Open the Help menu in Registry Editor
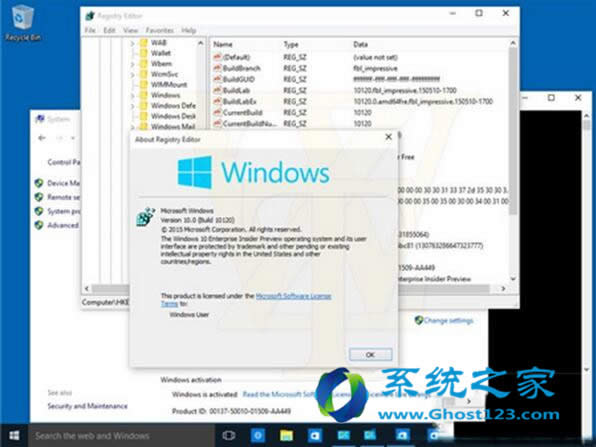This screenshot has width=596, height=447. click(x=189, y=30)
